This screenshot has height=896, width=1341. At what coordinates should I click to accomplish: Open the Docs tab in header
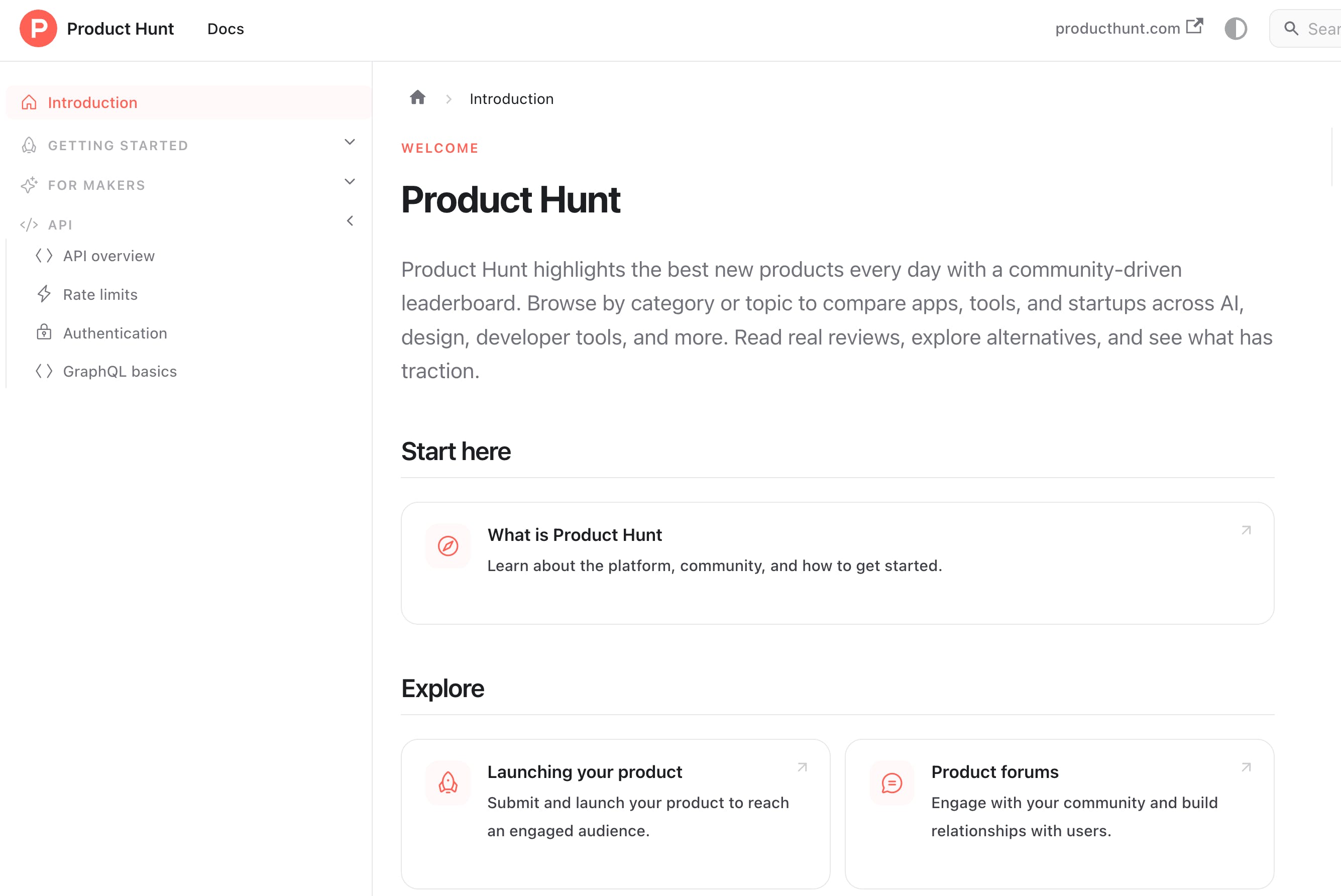pos(225,29)
